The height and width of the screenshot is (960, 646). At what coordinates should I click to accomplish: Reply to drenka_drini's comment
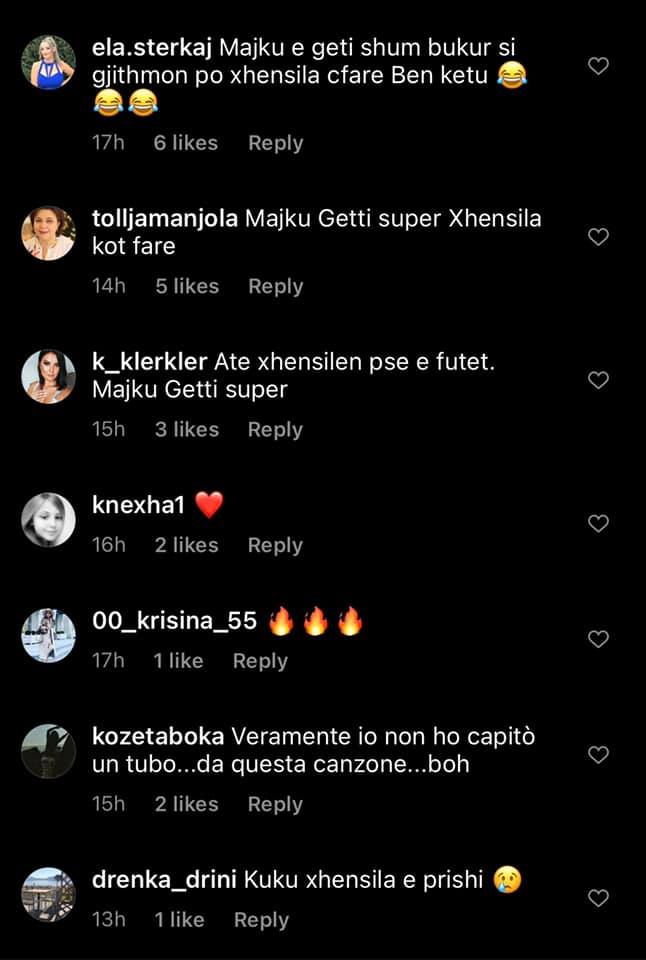260,920
